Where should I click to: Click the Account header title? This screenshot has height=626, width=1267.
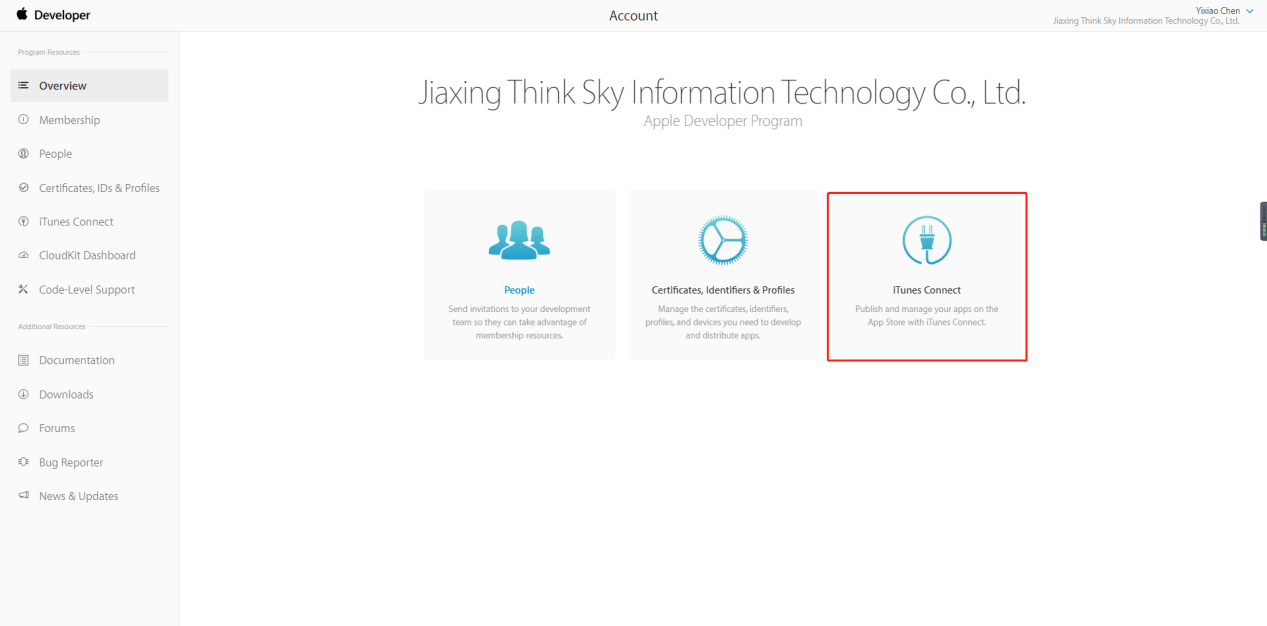pyautogui.click(x=633, y=16)
